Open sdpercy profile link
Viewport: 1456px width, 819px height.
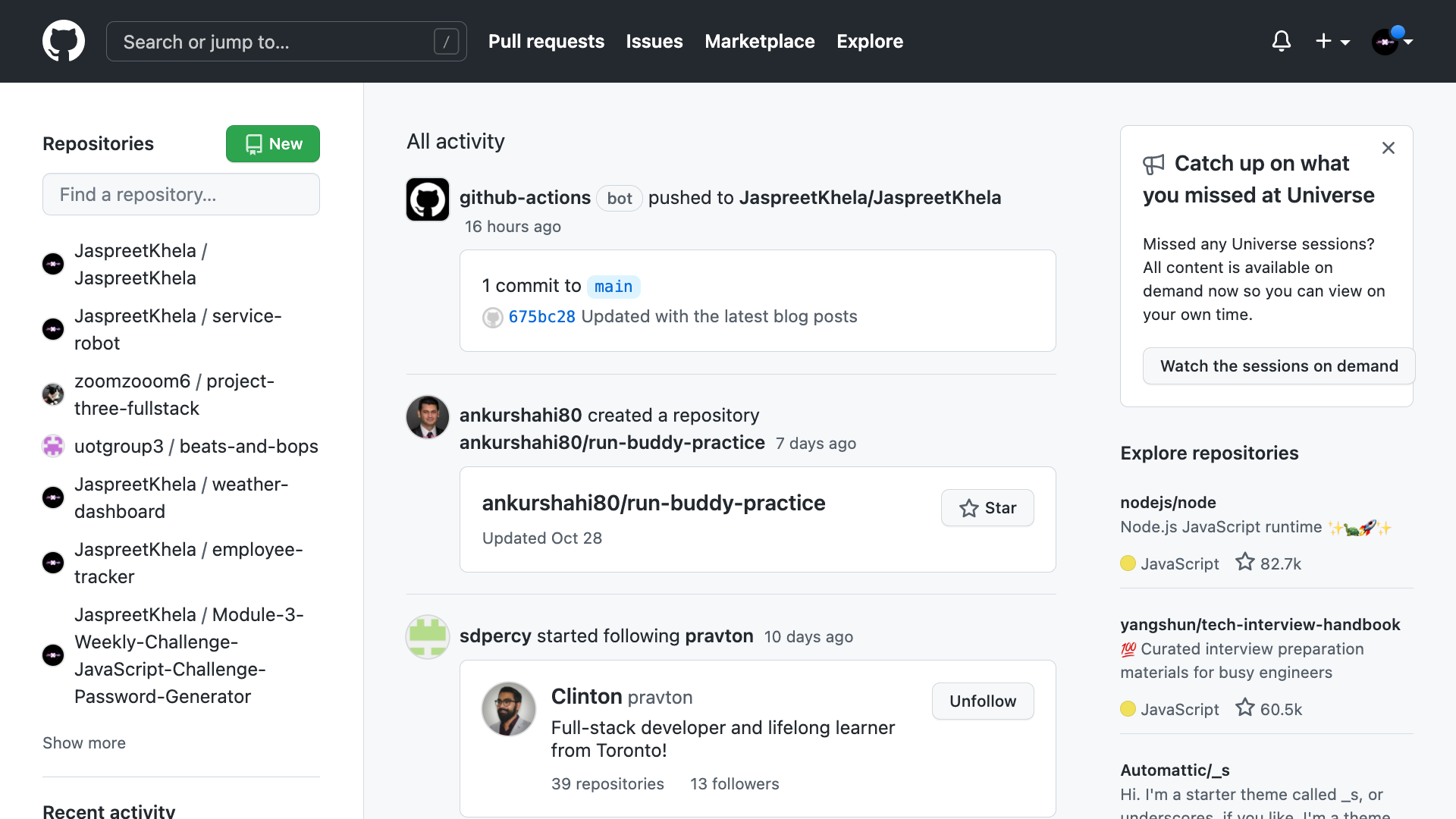[495, 636]
